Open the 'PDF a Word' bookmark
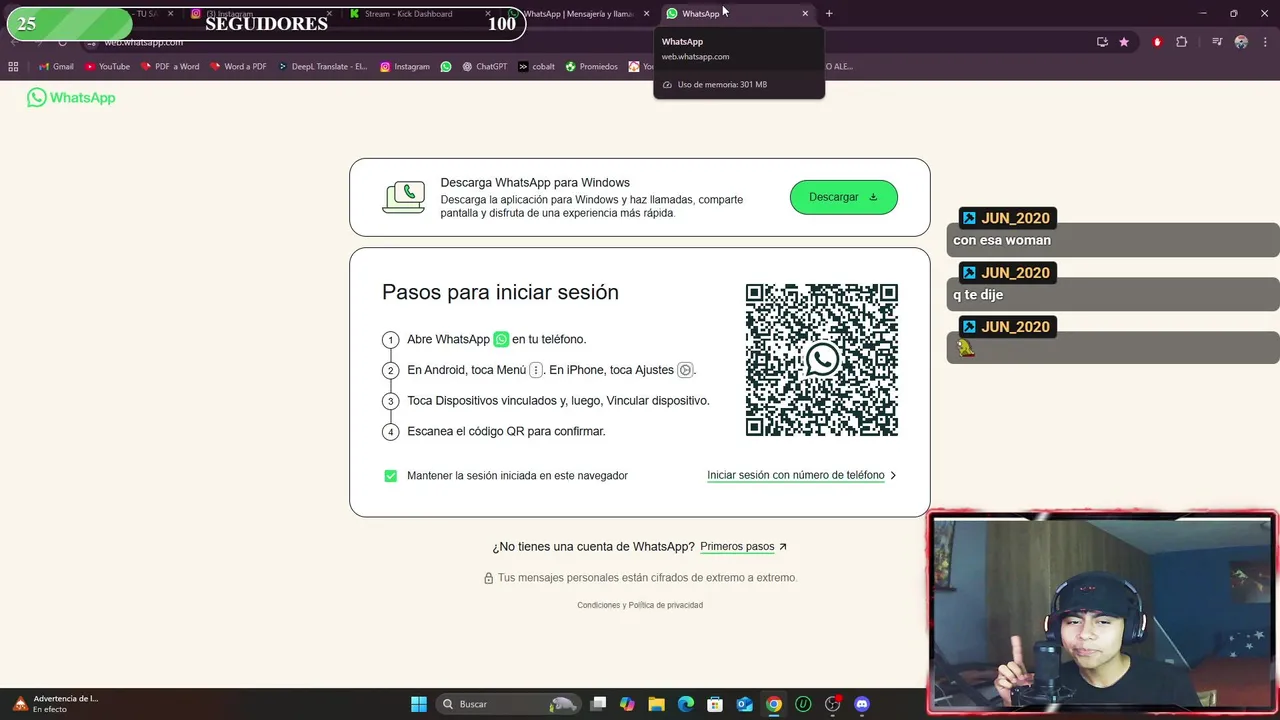The width and height of the screenshot is (1280, 720). click(170, 67)
